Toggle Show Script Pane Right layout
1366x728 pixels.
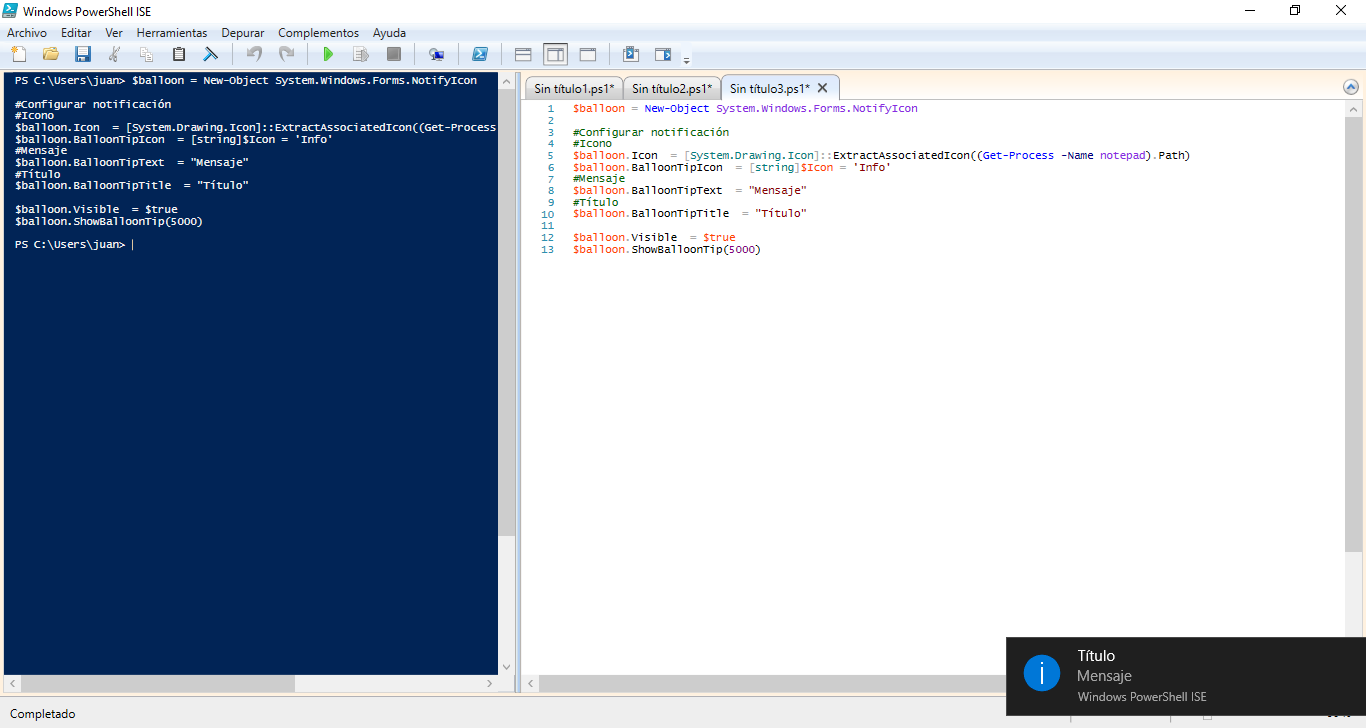tap(555, 54)
